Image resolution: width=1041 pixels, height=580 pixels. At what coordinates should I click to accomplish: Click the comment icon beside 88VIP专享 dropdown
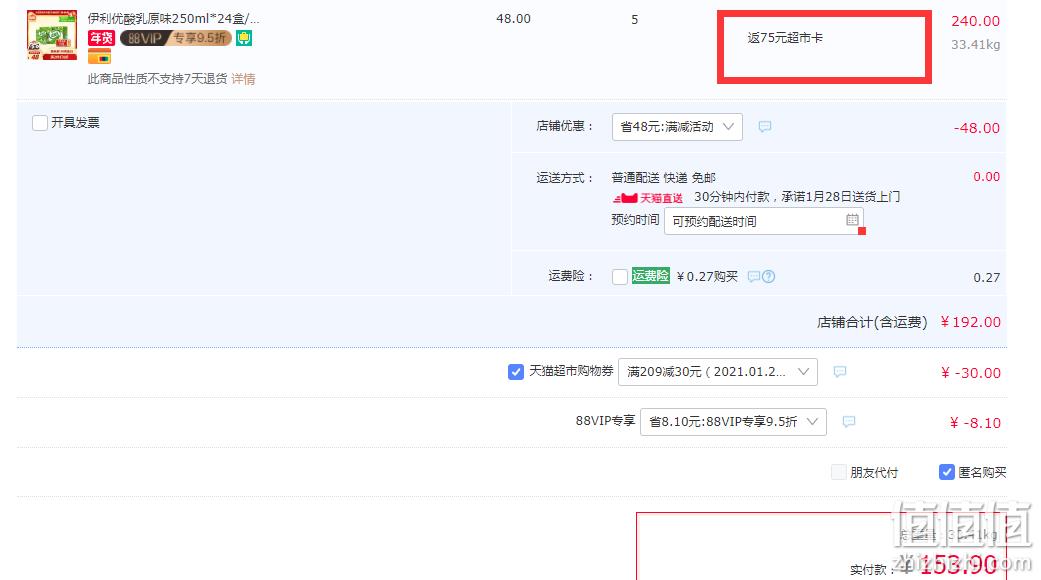tap(848, 421)
